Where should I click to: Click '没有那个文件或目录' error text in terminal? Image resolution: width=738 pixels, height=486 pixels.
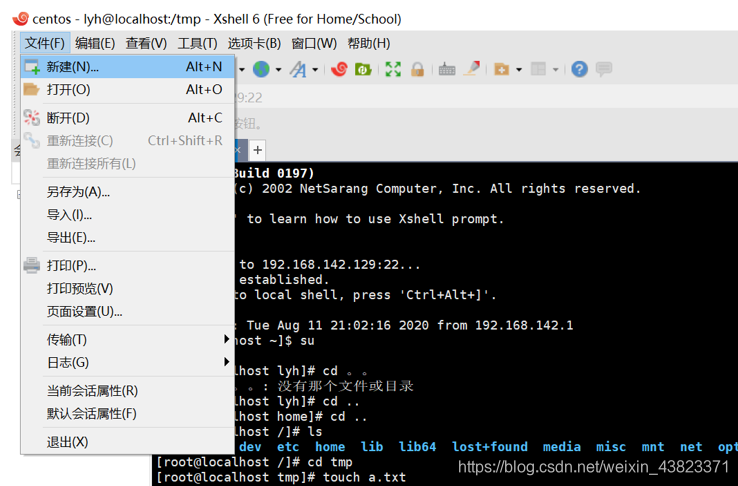[345, 386]
